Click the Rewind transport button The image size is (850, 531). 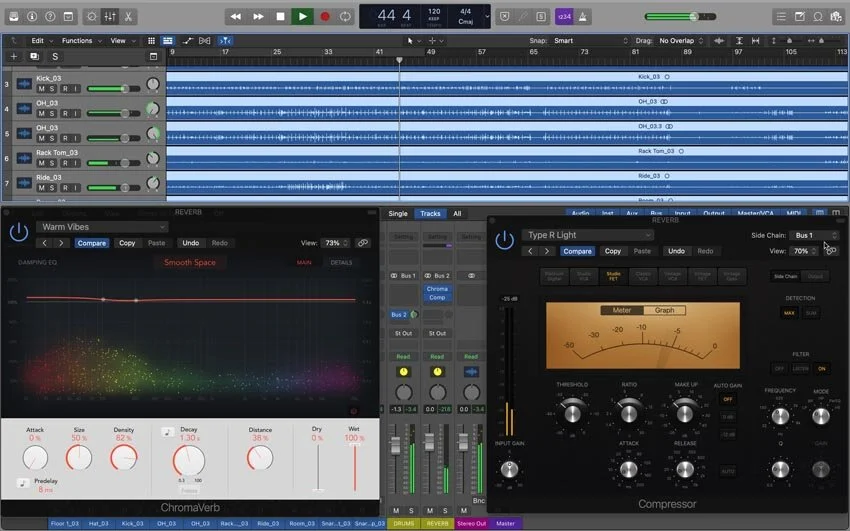point(236,16)
